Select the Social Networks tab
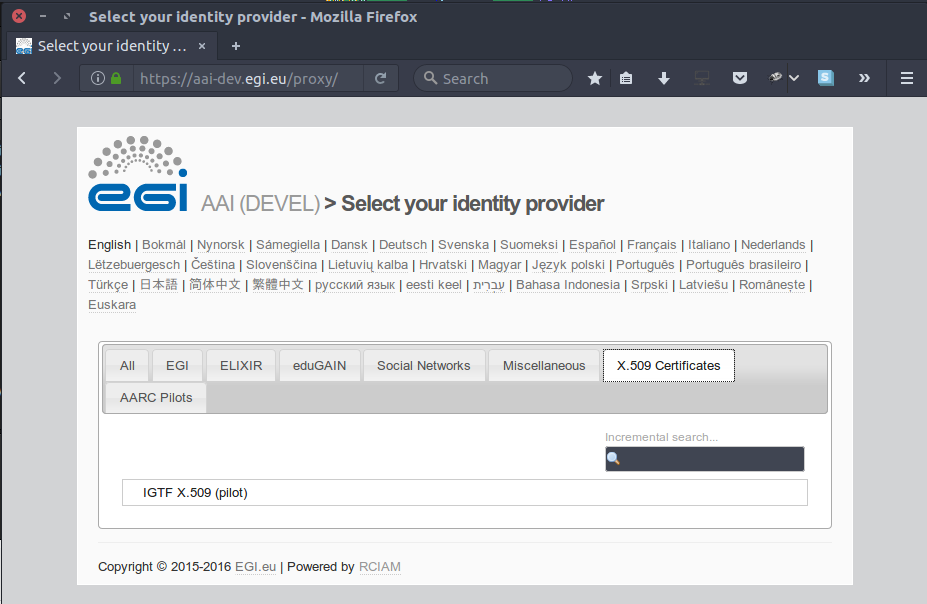The width and height of the screenshot is (927, 604). (423, 366)
